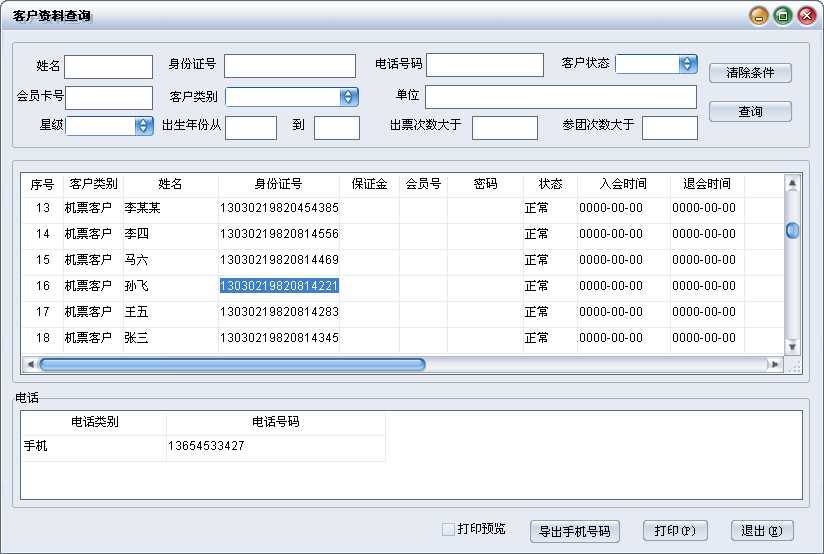Click phone number 13654533427
The height and width of the screenshot is (554, 824).
point(207,446)
